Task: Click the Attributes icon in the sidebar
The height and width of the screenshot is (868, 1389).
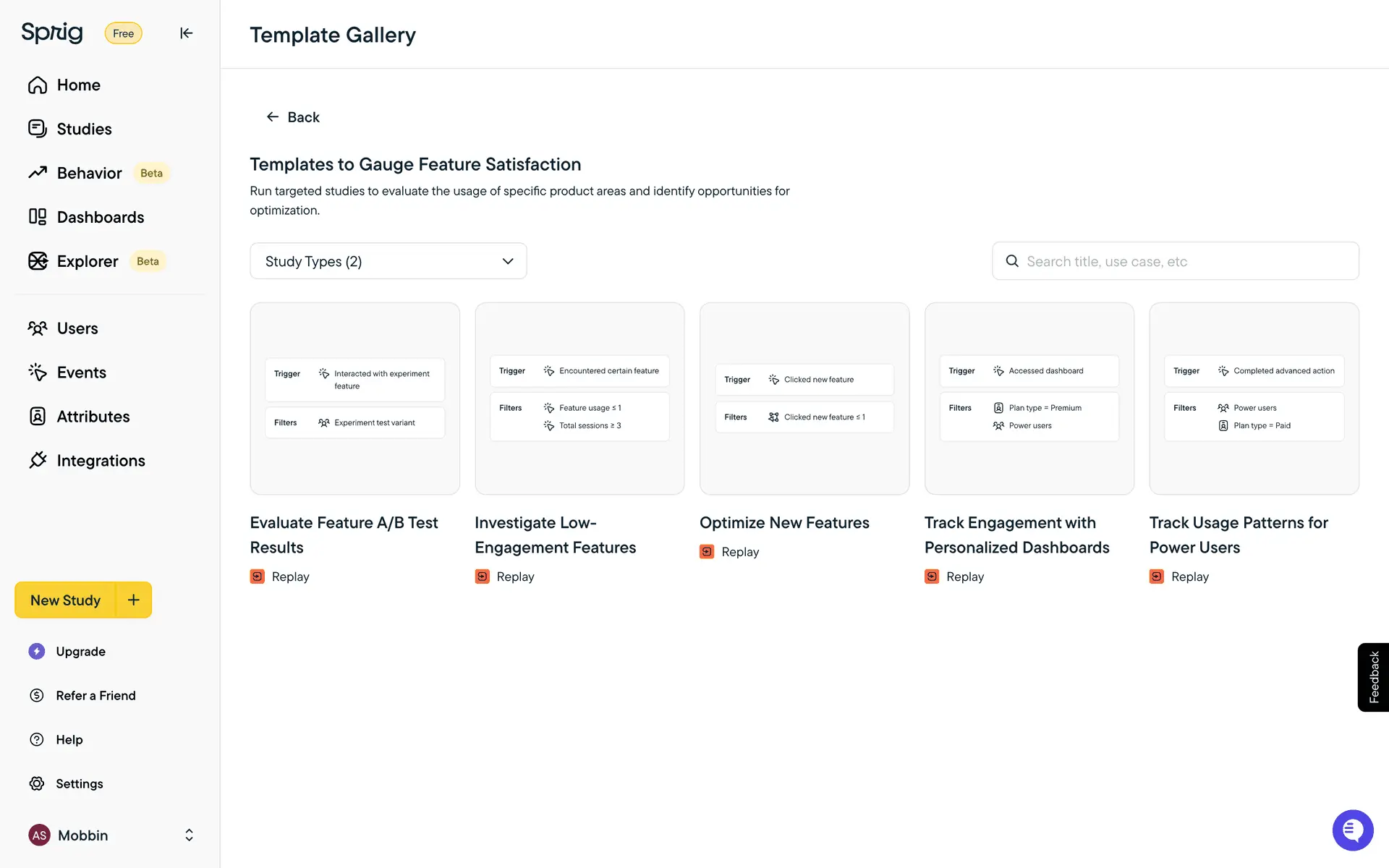Action: (x=38, y=417)
